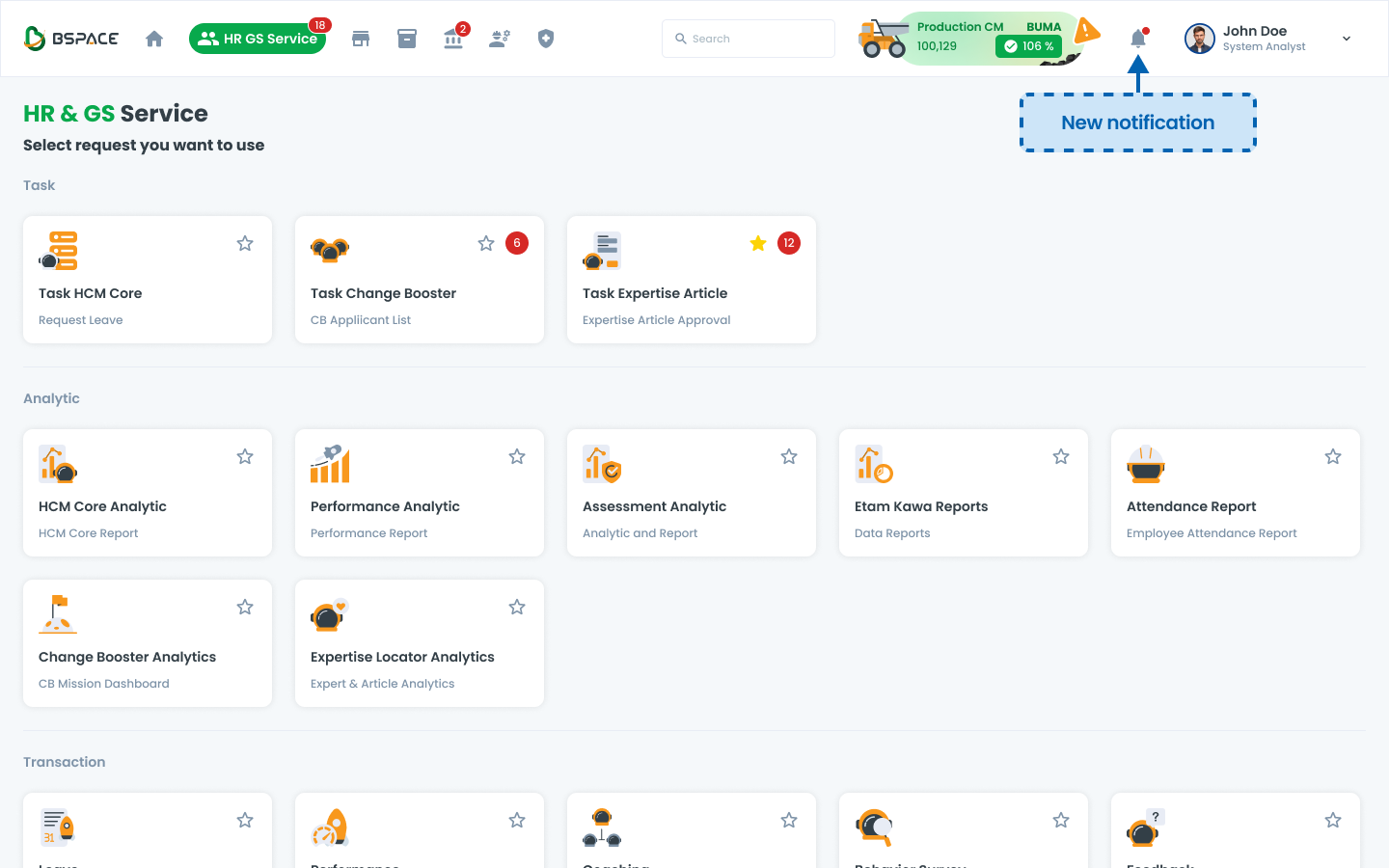The image size is (1389, 868).
Task: Open the archive box icon in navbar
Action: pos(407,39)
